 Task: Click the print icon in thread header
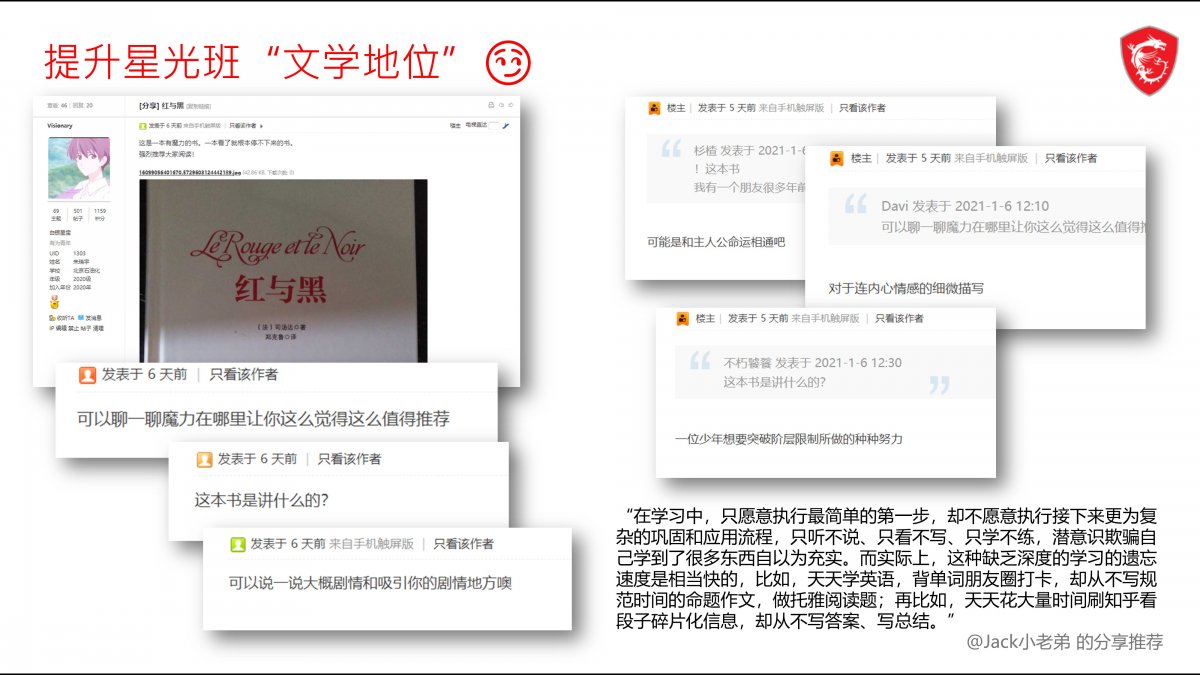pyautogui.click(x=490, y=105)
